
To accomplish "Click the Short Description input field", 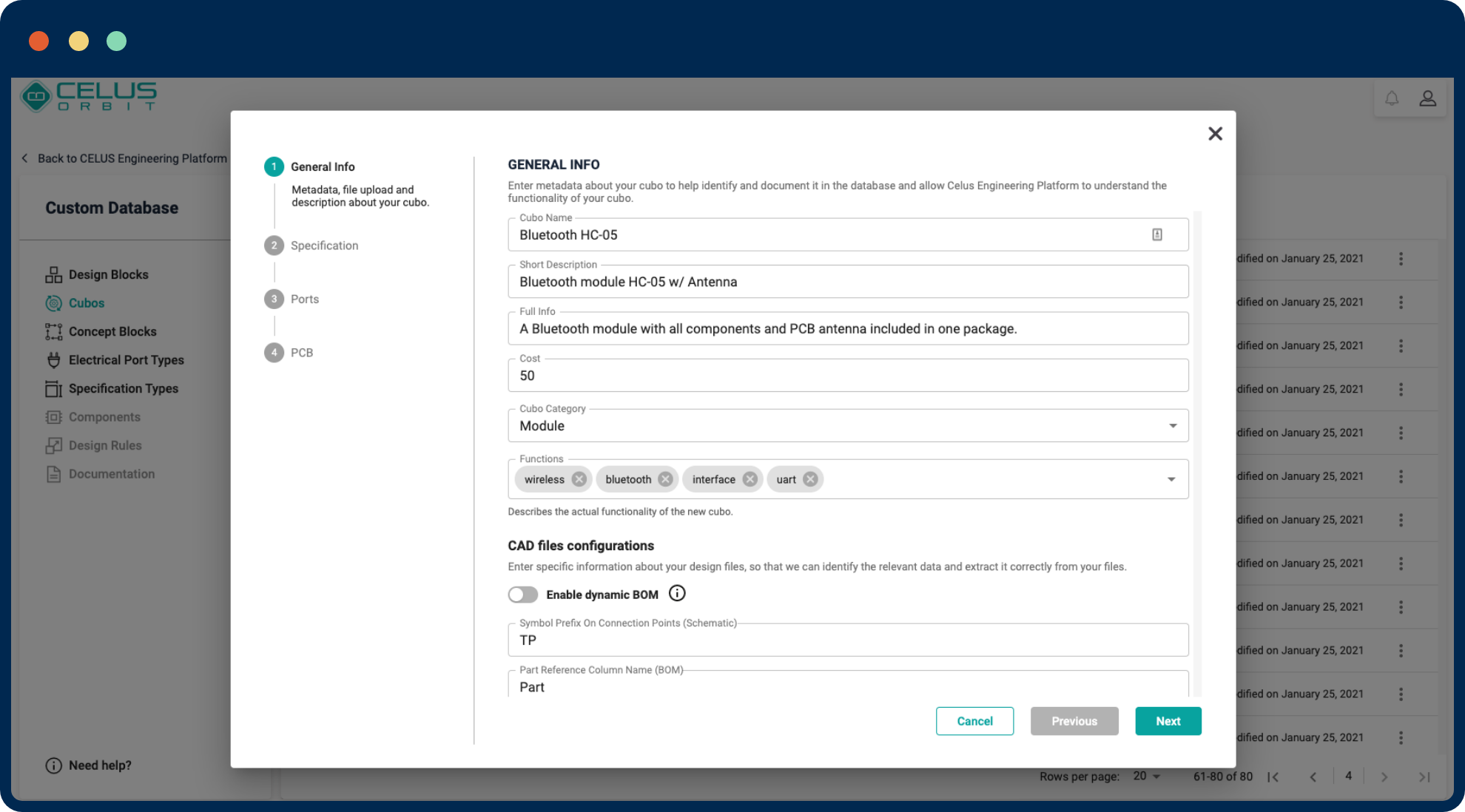I will click(848, 282).
